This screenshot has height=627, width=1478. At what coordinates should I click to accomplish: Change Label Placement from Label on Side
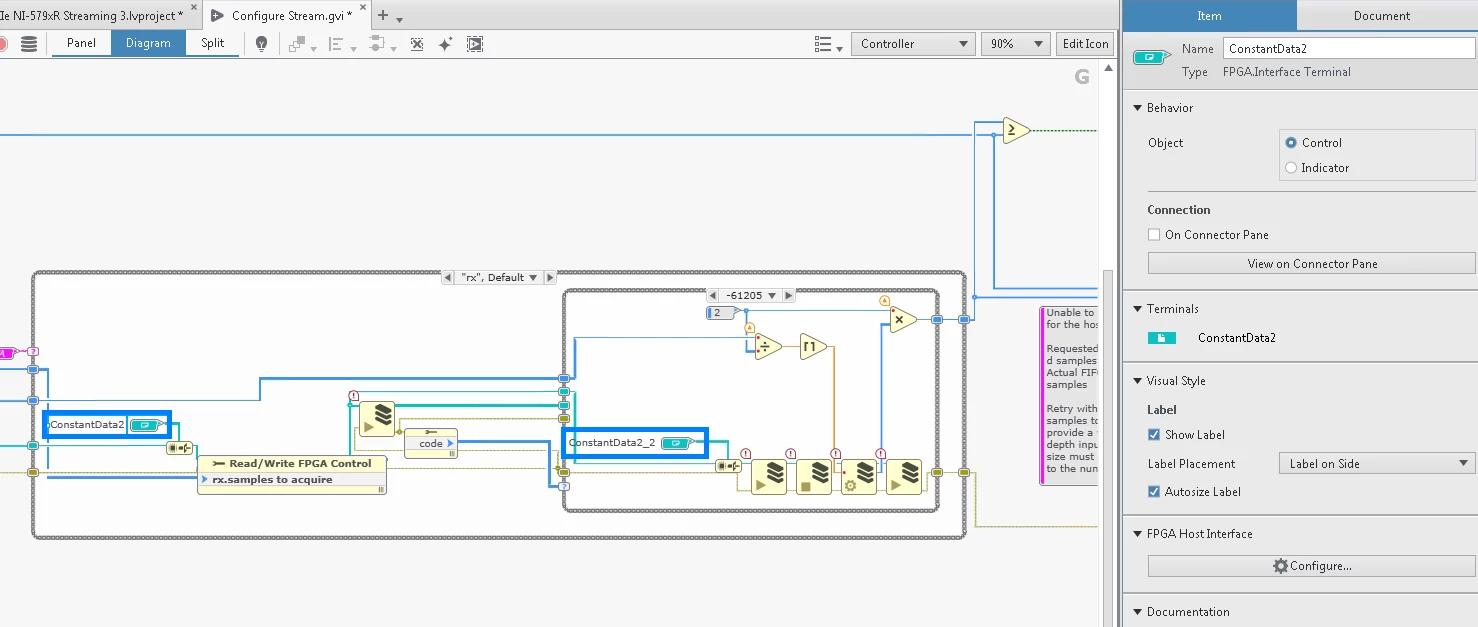[x=1374, y=463]
